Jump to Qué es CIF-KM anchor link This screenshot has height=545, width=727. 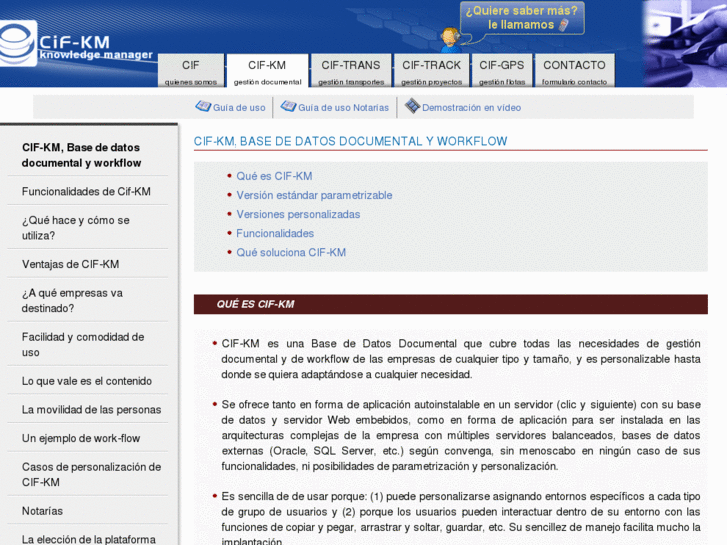274,176
